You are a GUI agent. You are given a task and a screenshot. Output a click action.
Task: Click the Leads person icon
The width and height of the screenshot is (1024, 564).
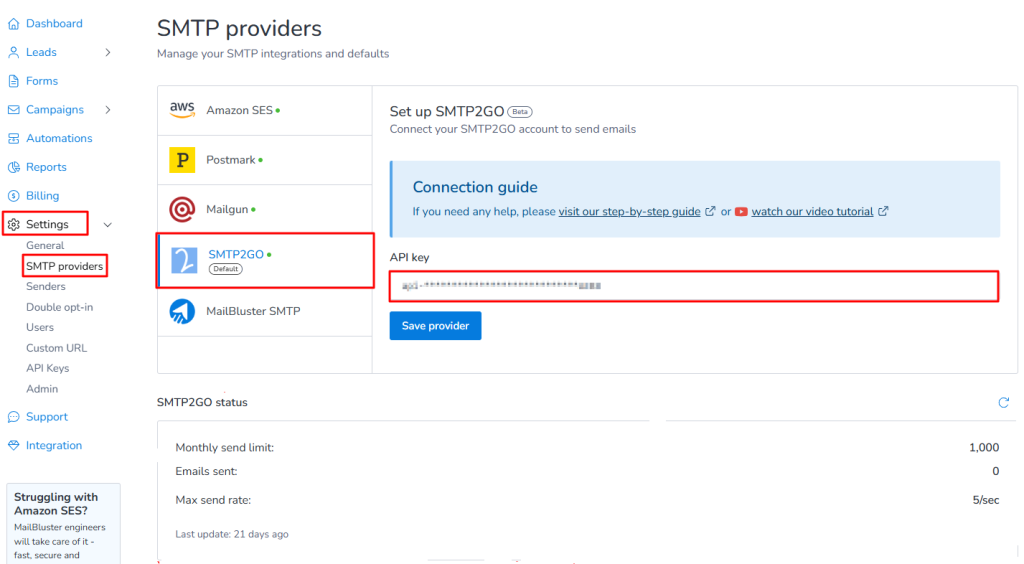pos(14,53)
